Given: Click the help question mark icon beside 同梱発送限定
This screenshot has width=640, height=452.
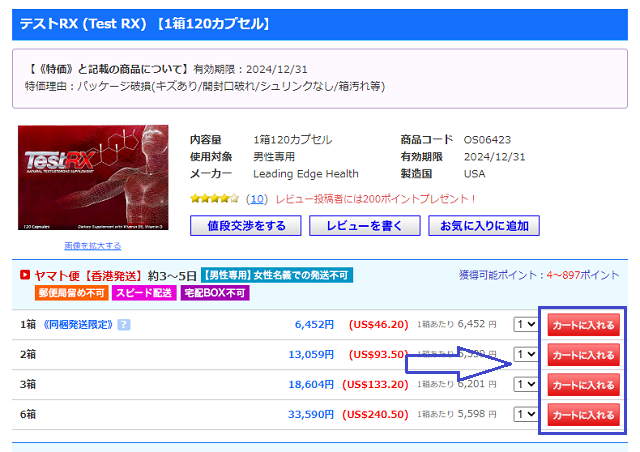Looking at the screenshot, I should tap(124, 325).
